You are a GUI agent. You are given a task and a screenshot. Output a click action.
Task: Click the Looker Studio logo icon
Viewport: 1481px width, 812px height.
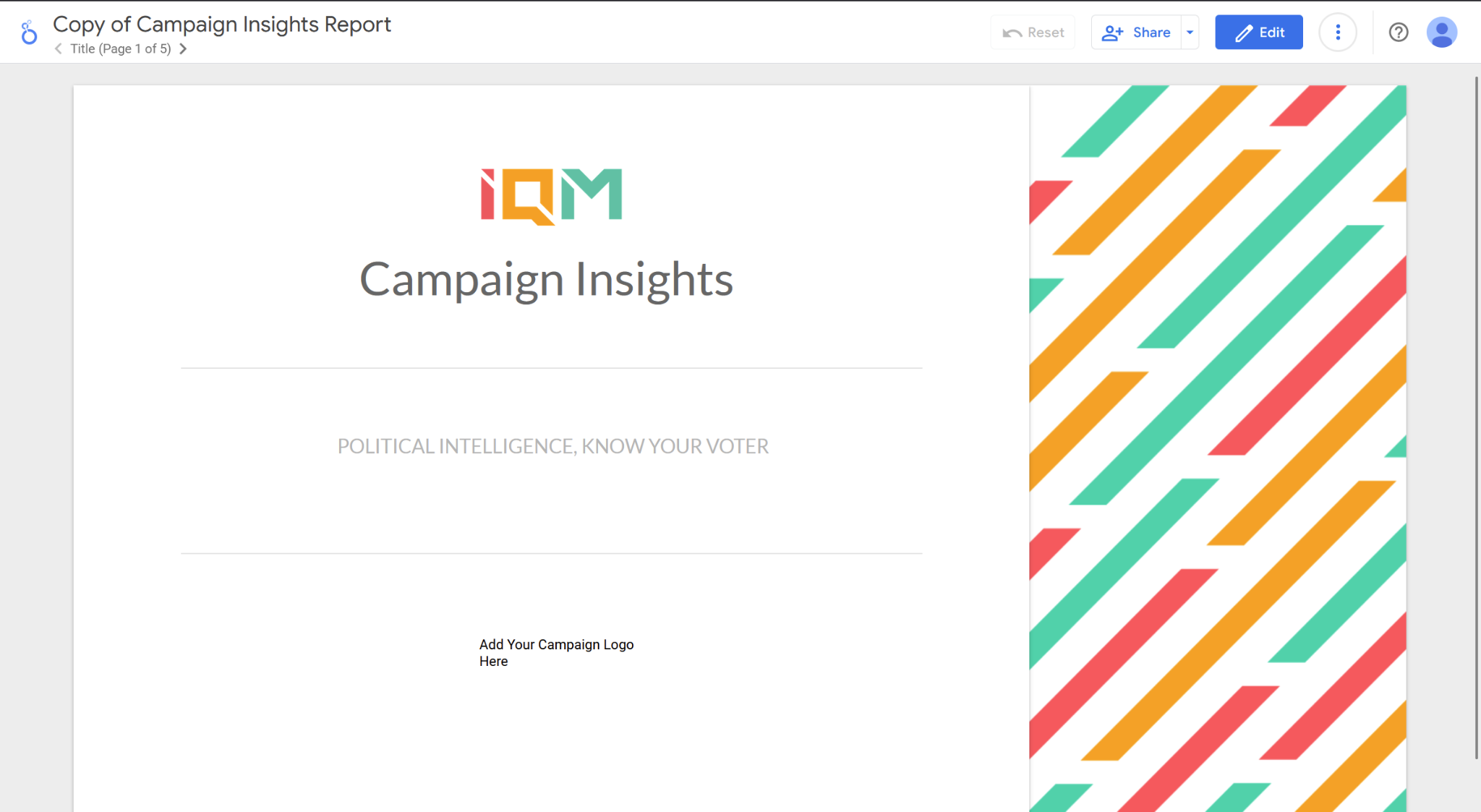[29, 33]
